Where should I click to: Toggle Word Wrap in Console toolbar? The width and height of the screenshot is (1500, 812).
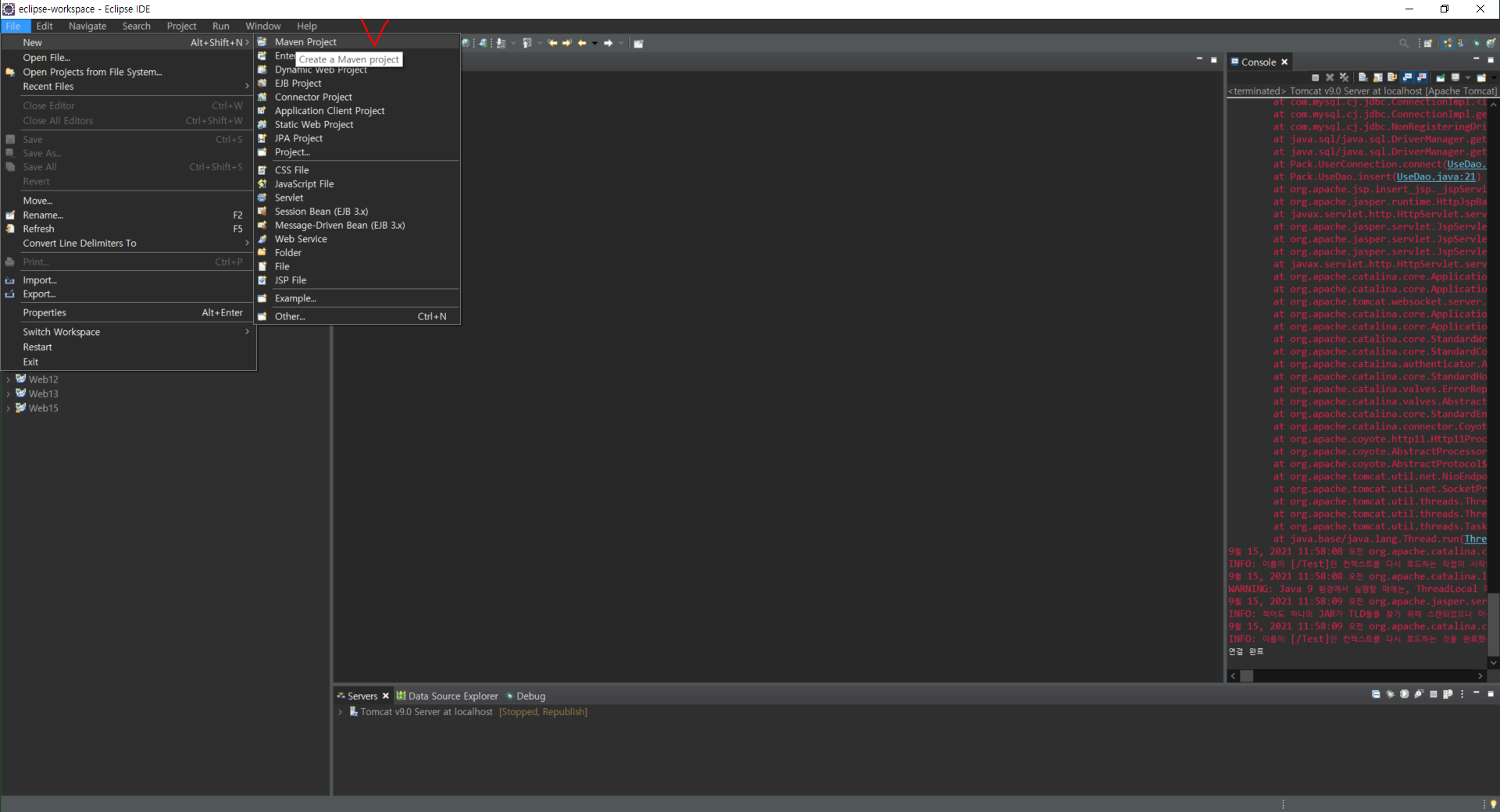(x=1392, y=77)
